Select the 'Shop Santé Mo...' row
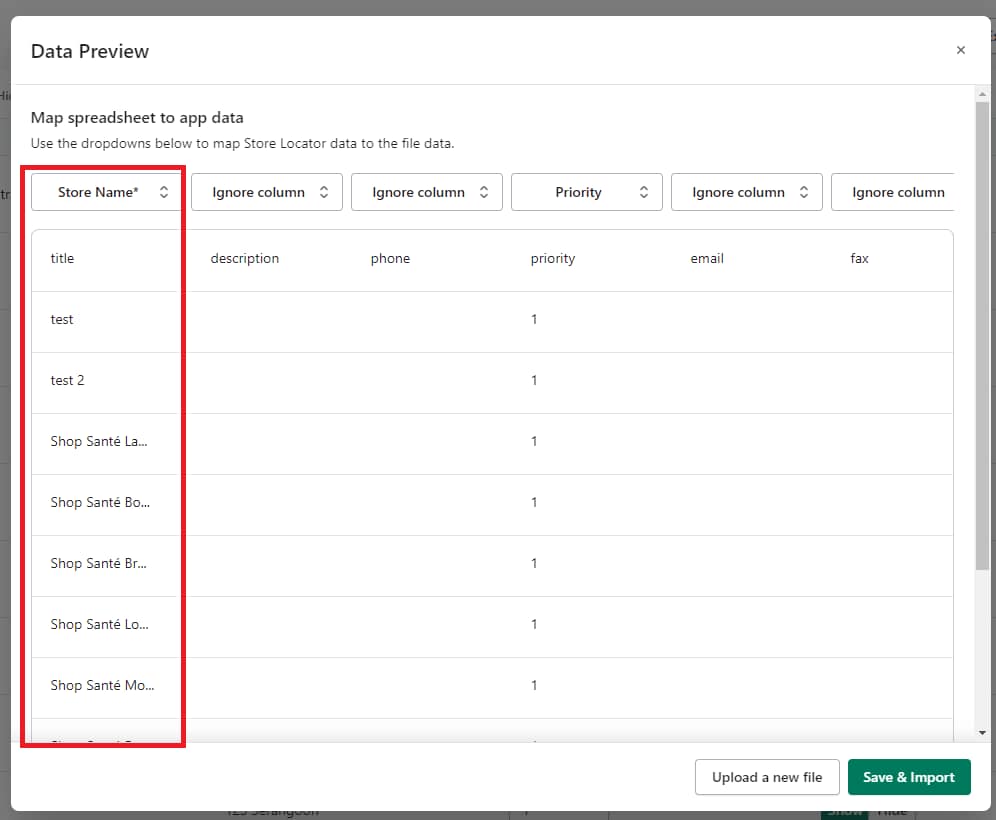This screenshot has height=820, width=996. (x=102, y=685)
